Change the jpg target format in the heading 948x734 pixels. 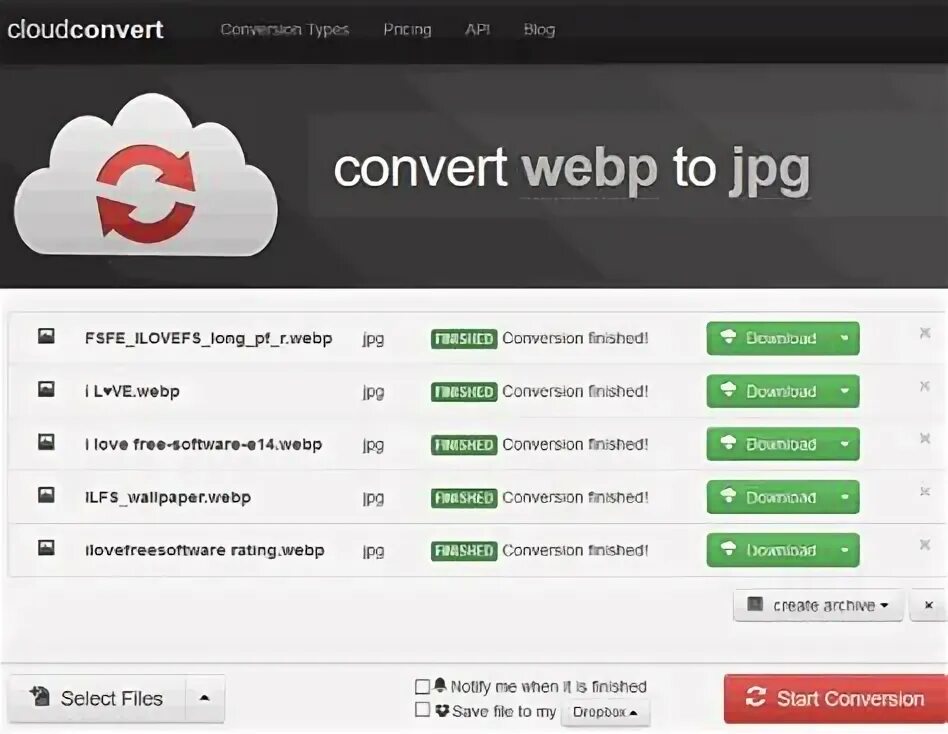[x=769, y=170]
